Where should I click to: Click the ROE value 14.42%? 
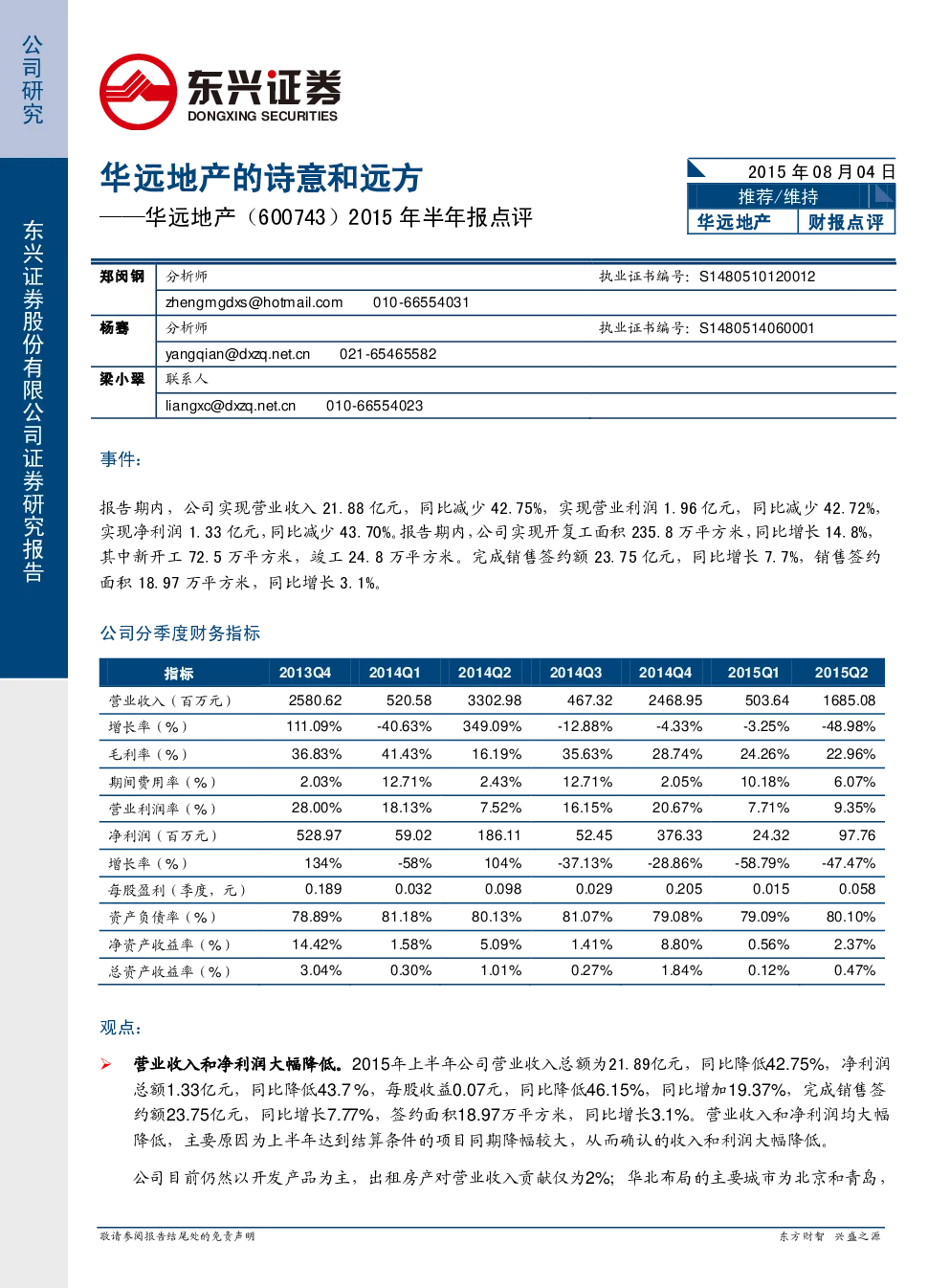click(x=317, y=944)
